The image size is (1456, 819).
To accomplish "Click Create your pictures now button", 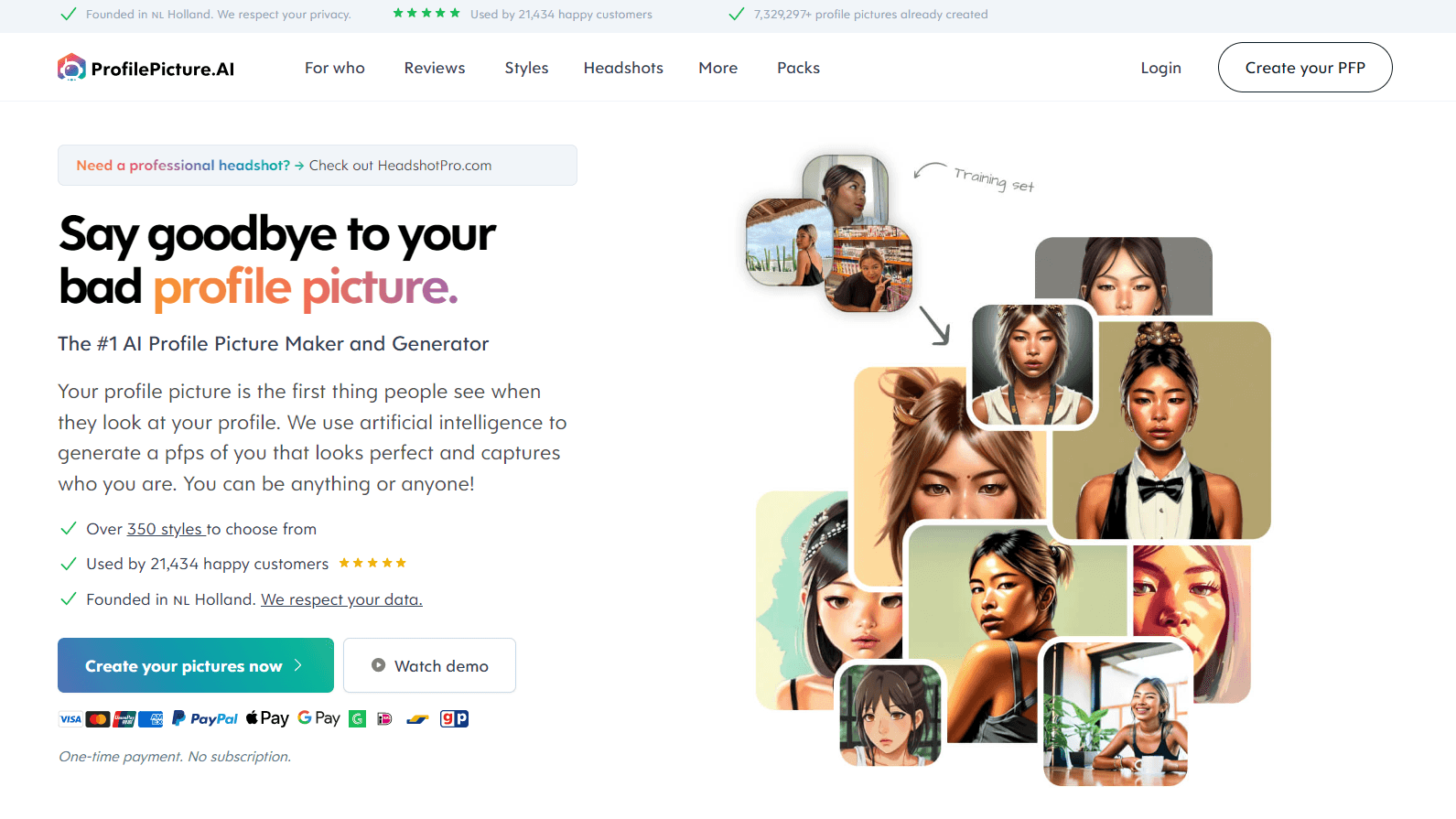I will (196, 665).
